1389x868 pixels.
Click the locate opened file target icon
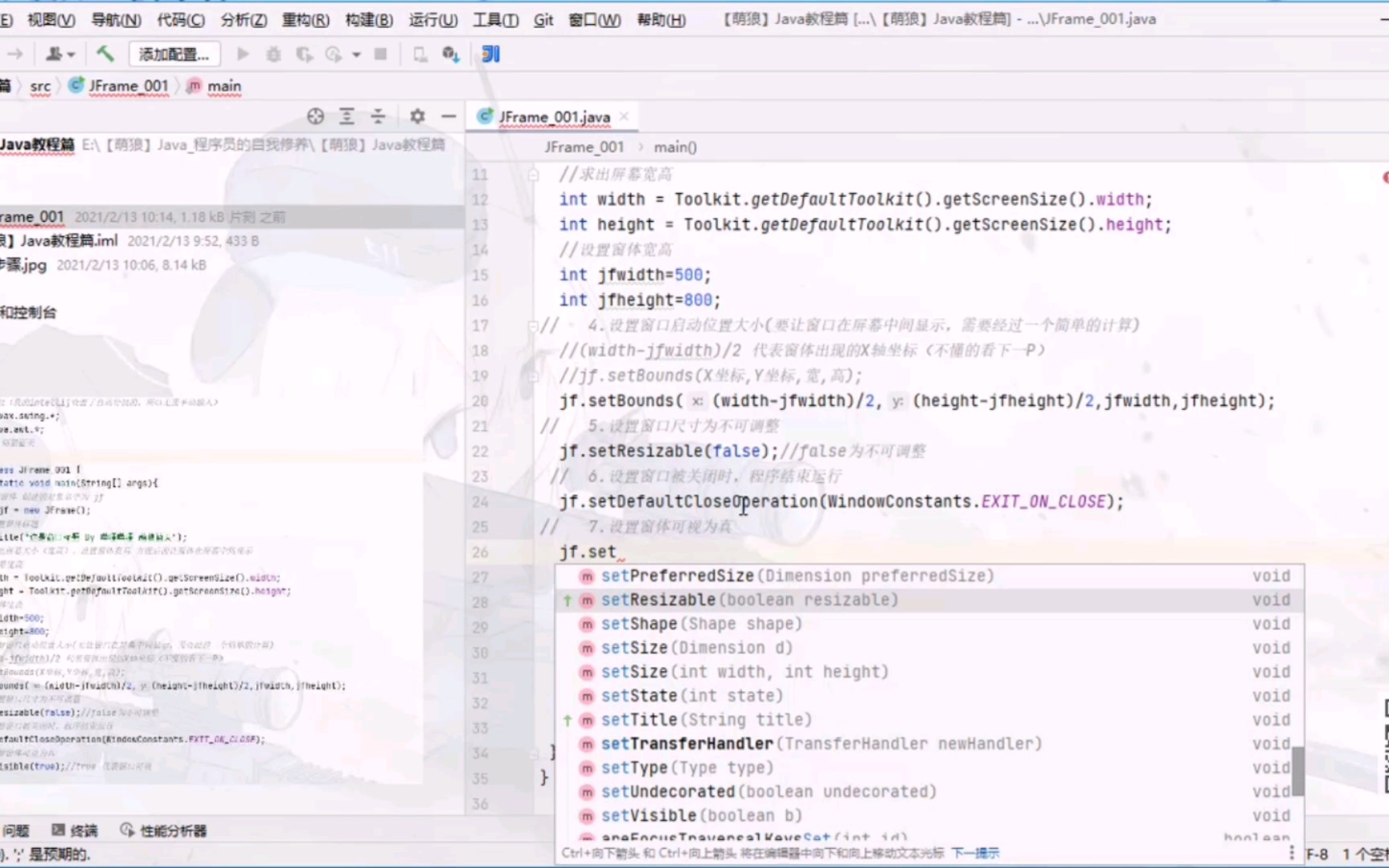(x=315, y=117)
